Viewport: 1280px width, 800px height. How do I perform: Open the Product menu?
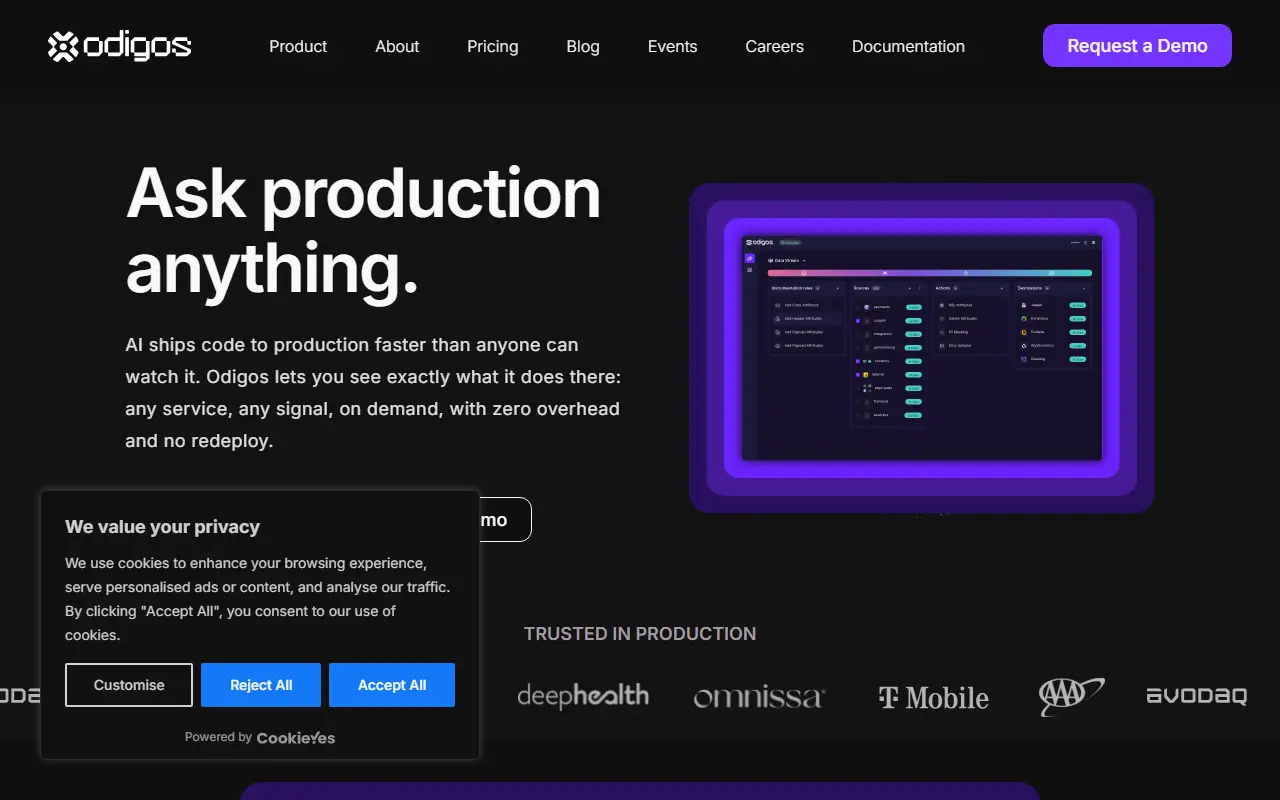298,46
